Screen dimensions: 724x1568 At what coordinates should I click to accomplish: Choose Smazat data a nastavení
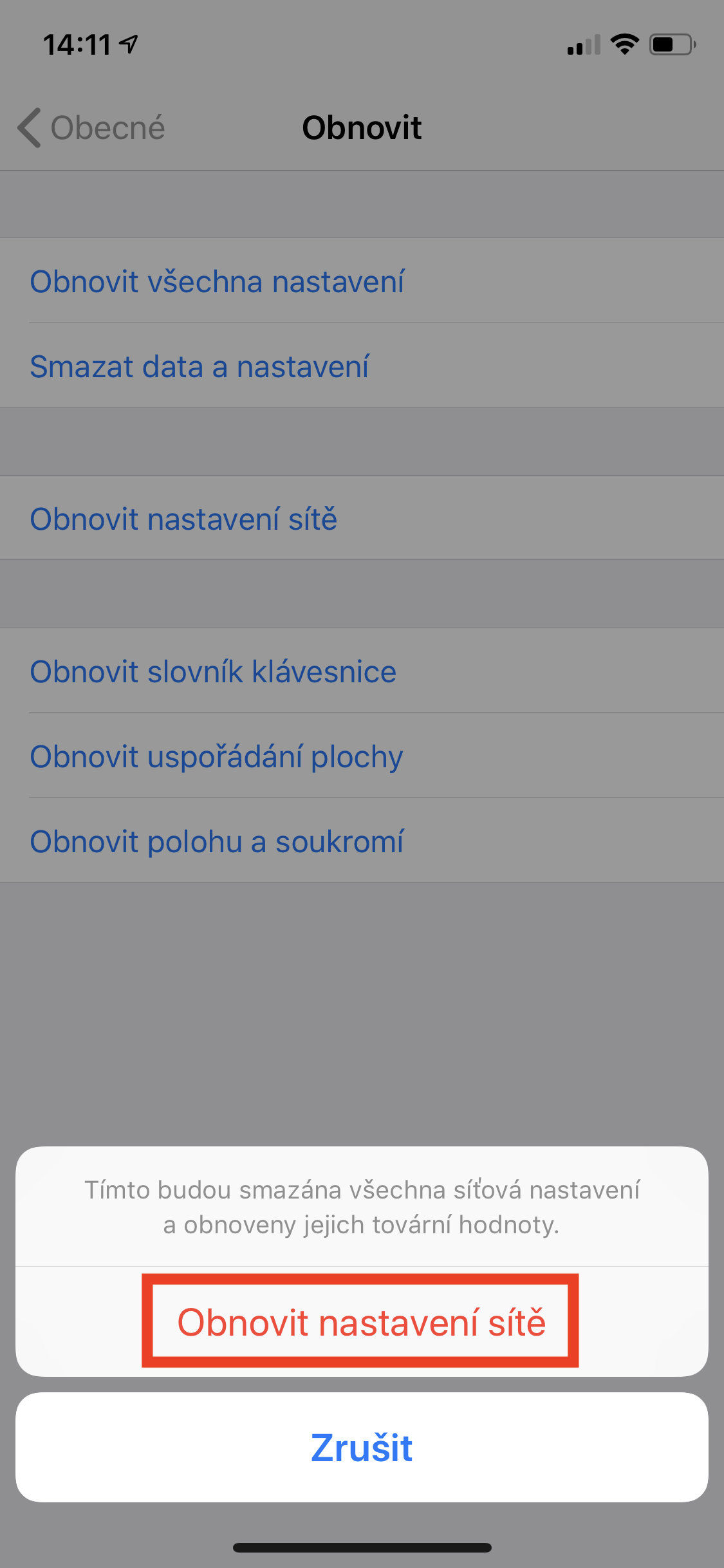200,366
